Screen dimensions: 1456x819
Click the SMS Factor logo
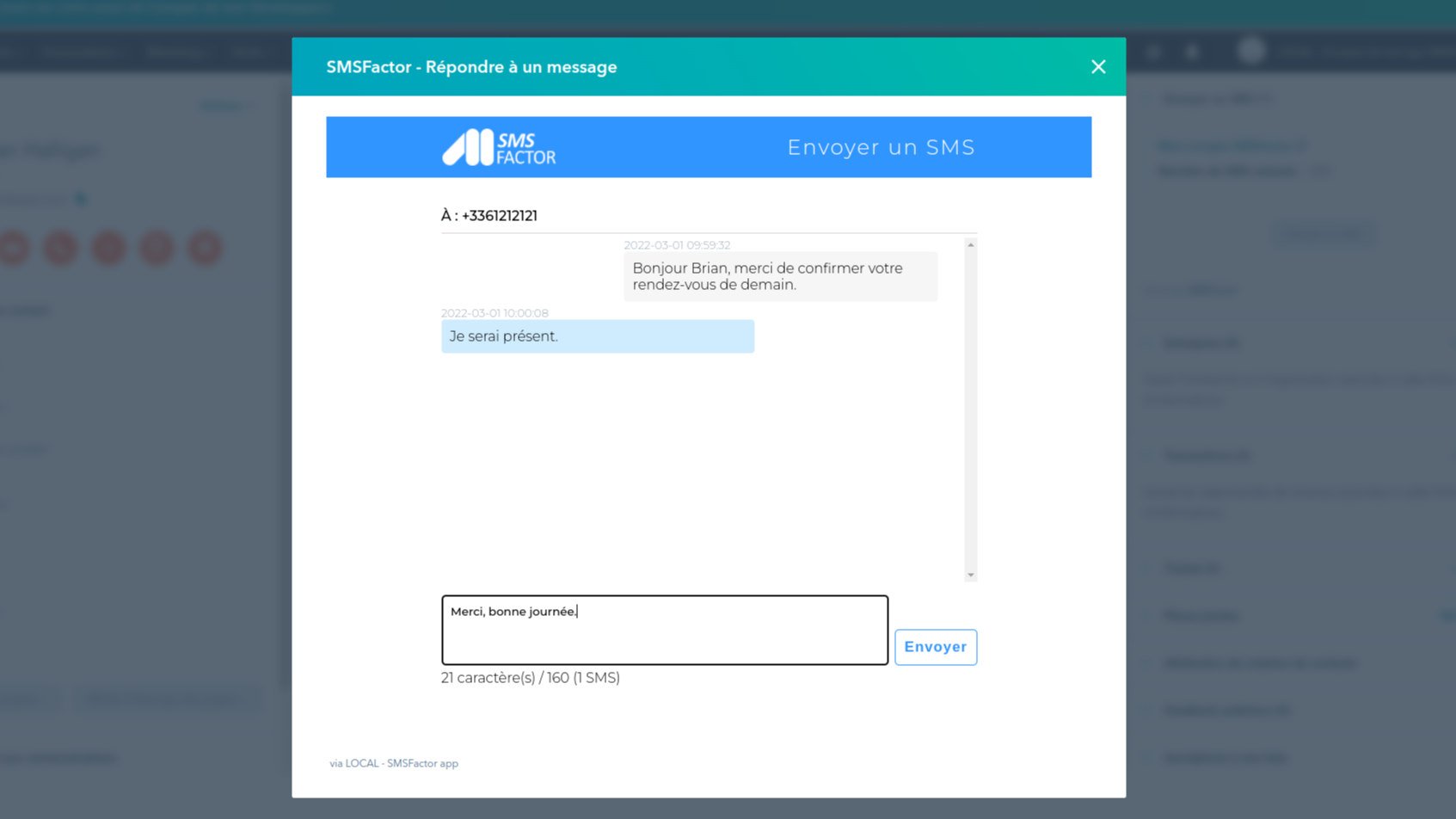point(499,147)
